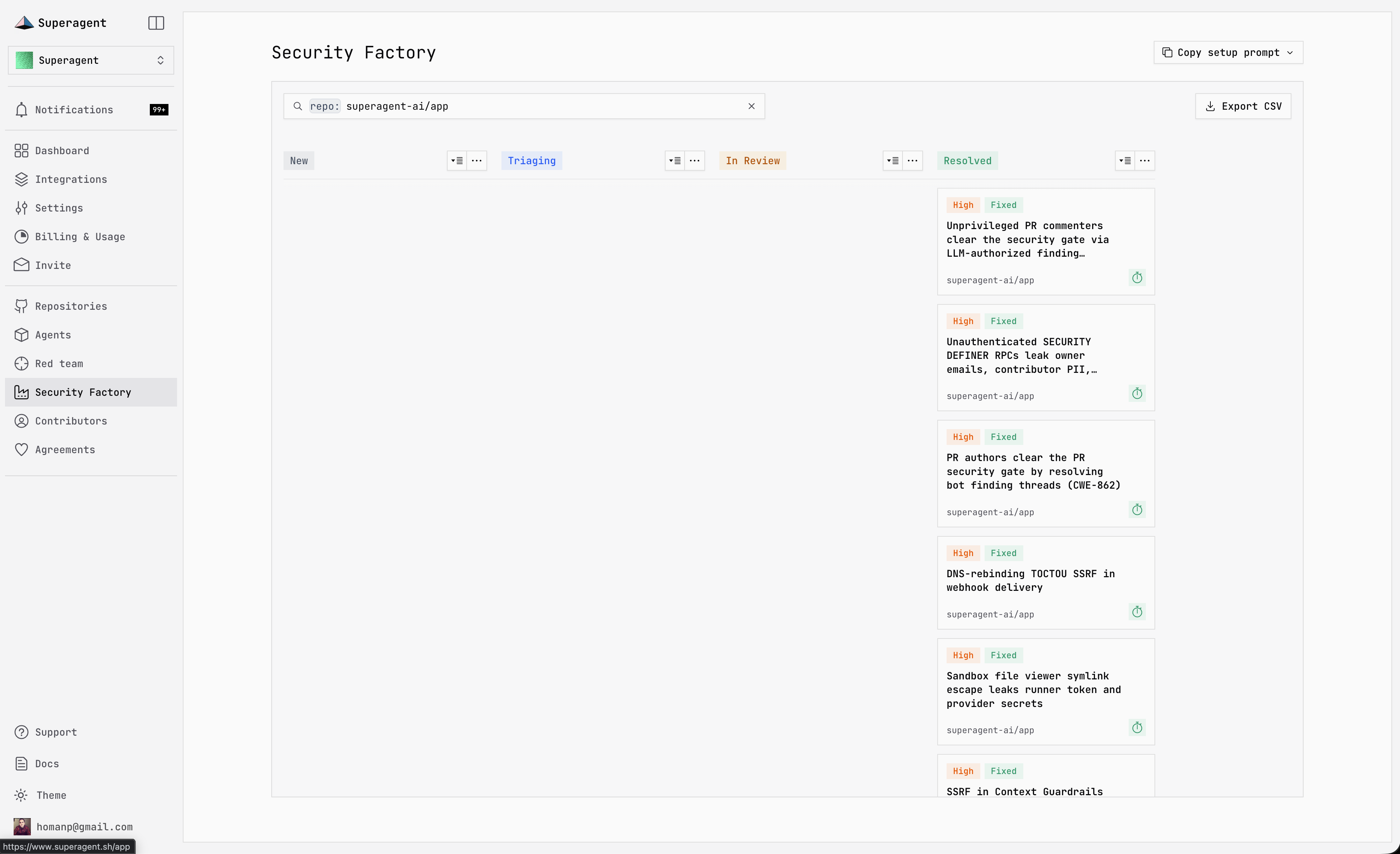Screen dimensions: 1400x854
Task: Click the user avatar thumbnail
Action: point(22,827)
